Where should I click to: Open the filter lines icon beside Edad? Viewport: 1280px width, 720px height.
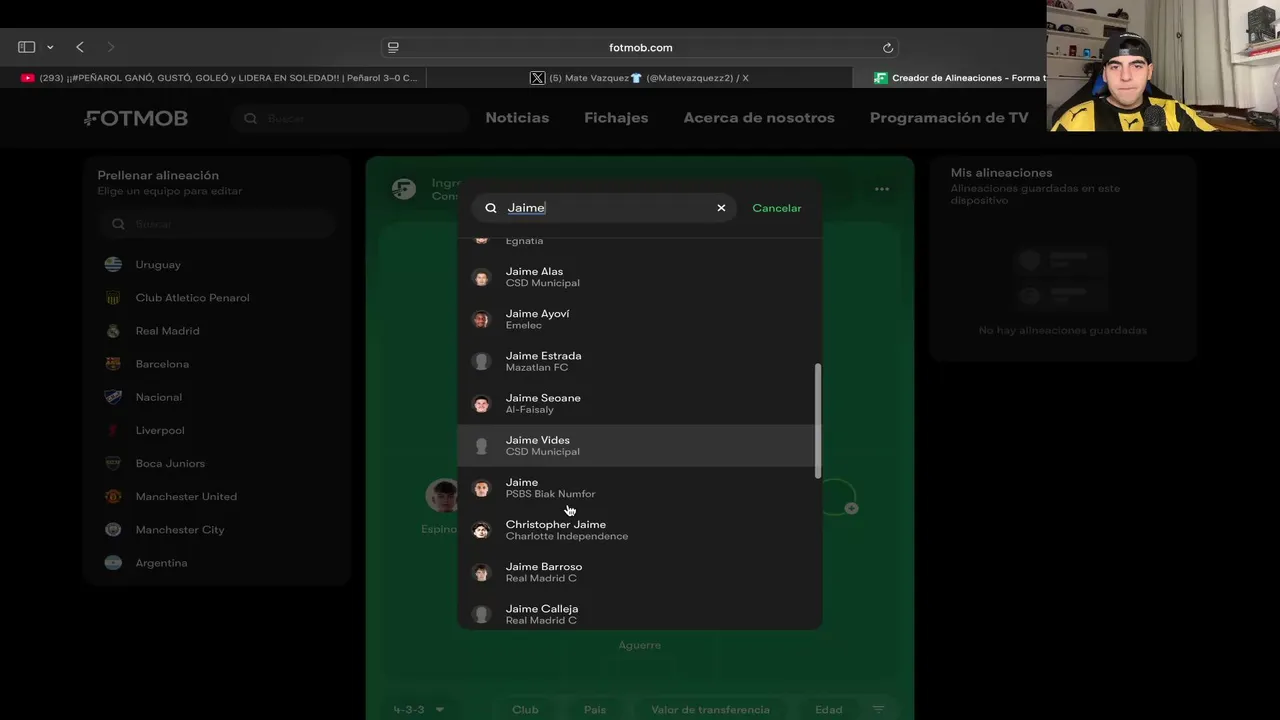pos(879,710)
